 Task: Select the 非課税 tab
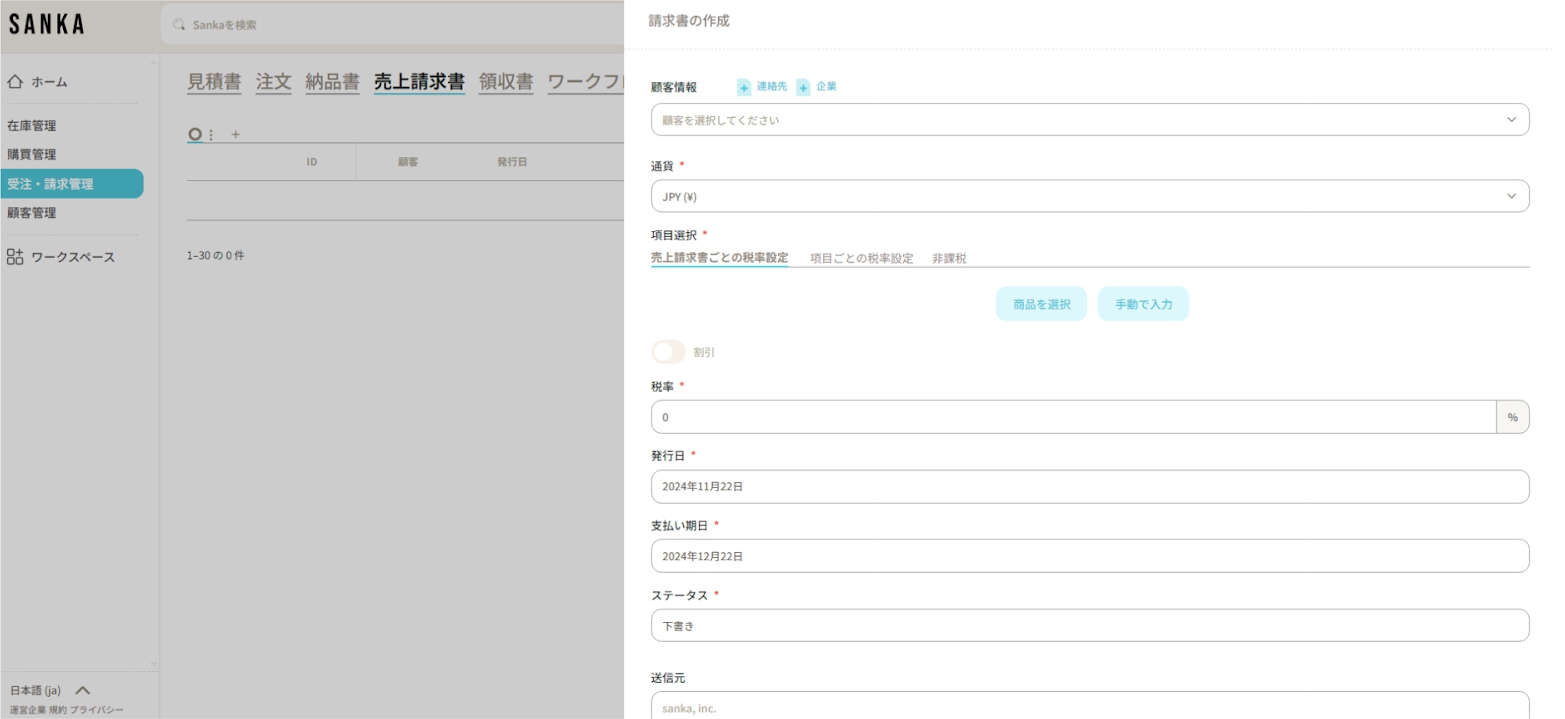pyautogui.click(x=949, y=258)
